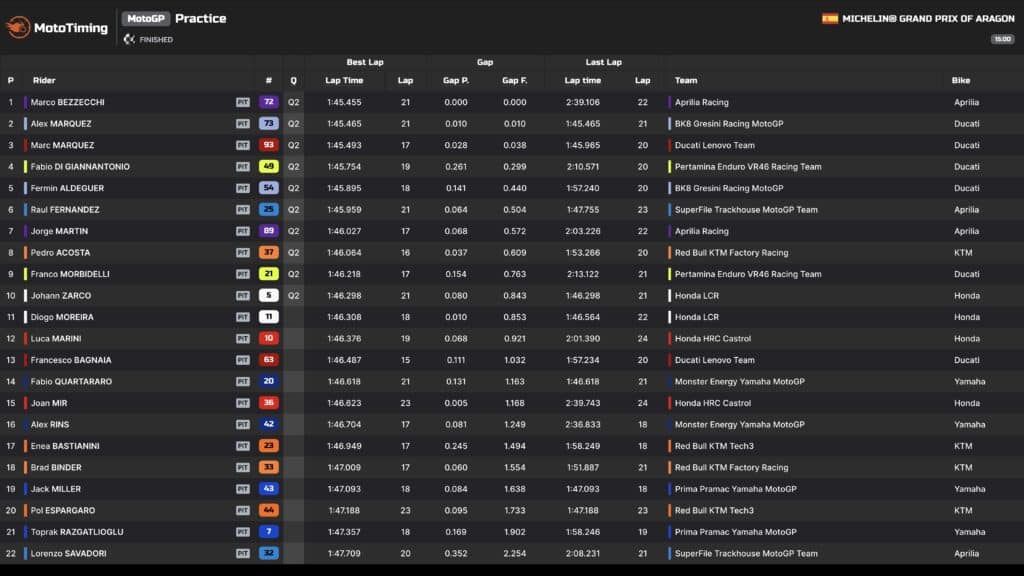Click team Ducati Lenovo Team in Bagnaia row
1024x576 pixels.
(x=714, y=360)
